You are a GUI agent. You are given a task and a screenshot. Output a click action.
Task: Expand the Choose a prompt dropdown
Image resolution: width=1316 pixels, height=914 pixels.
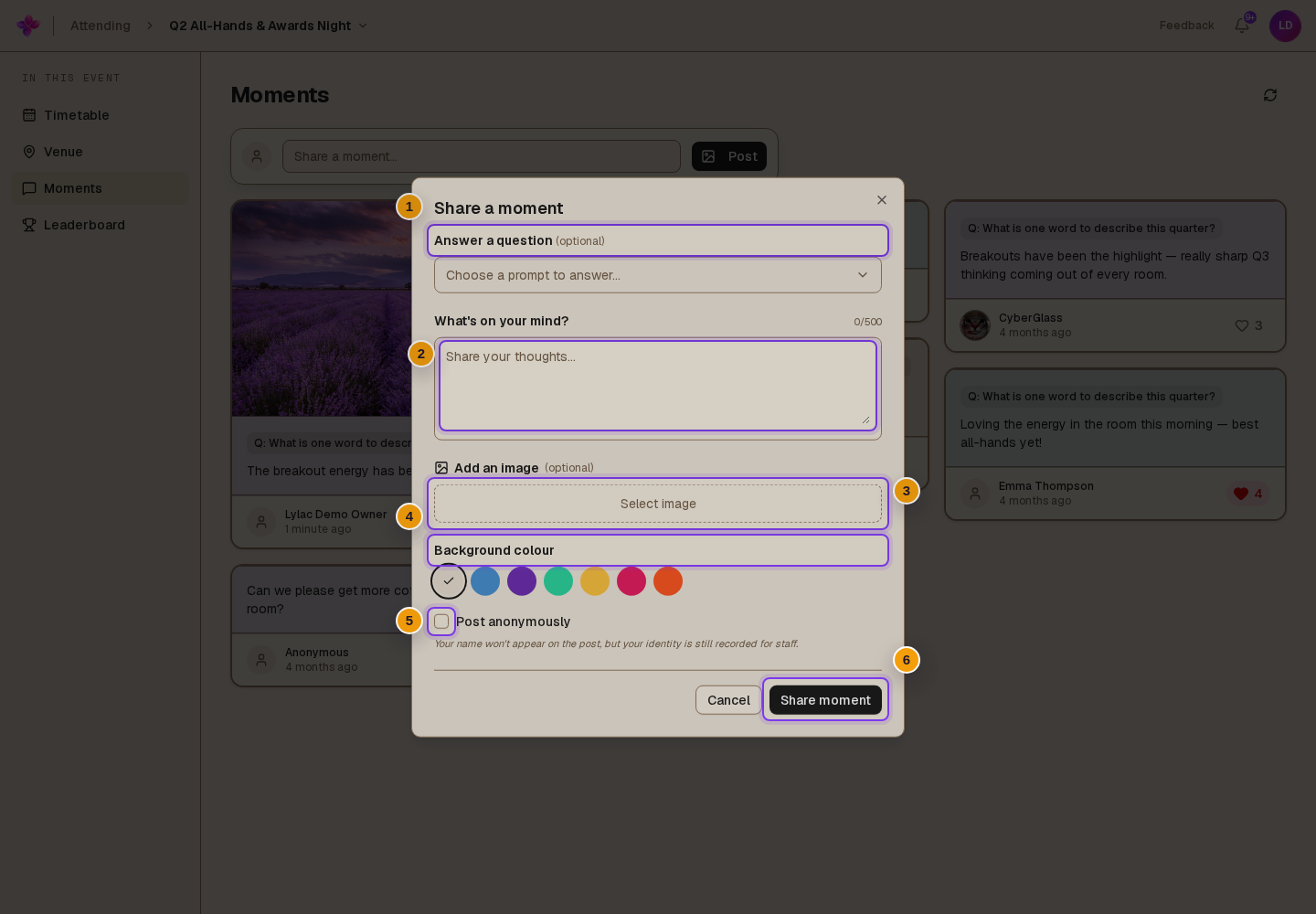658,275
